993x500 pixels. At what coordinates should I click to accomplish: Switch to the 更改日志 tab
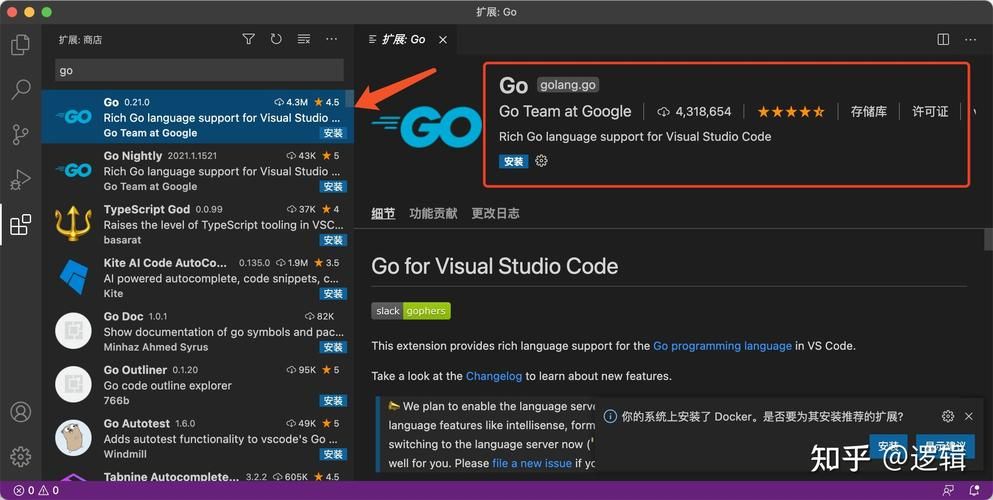pyautogui.click(x=495, y=213)
